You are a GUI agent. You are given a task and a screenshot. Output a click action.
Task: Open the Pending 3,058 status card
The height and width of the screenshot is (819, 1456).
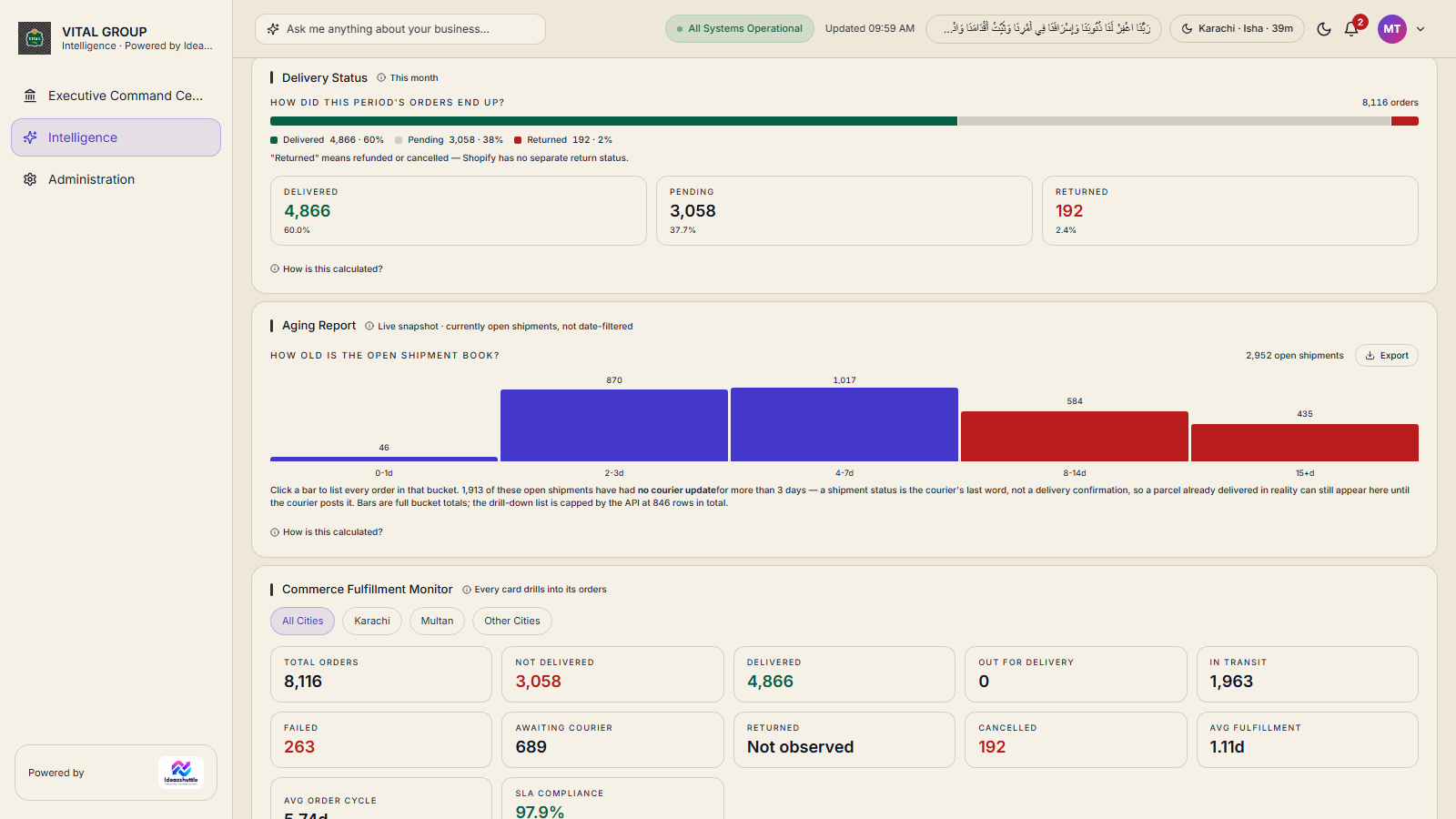pyautogui.click(x=844, y=210)
